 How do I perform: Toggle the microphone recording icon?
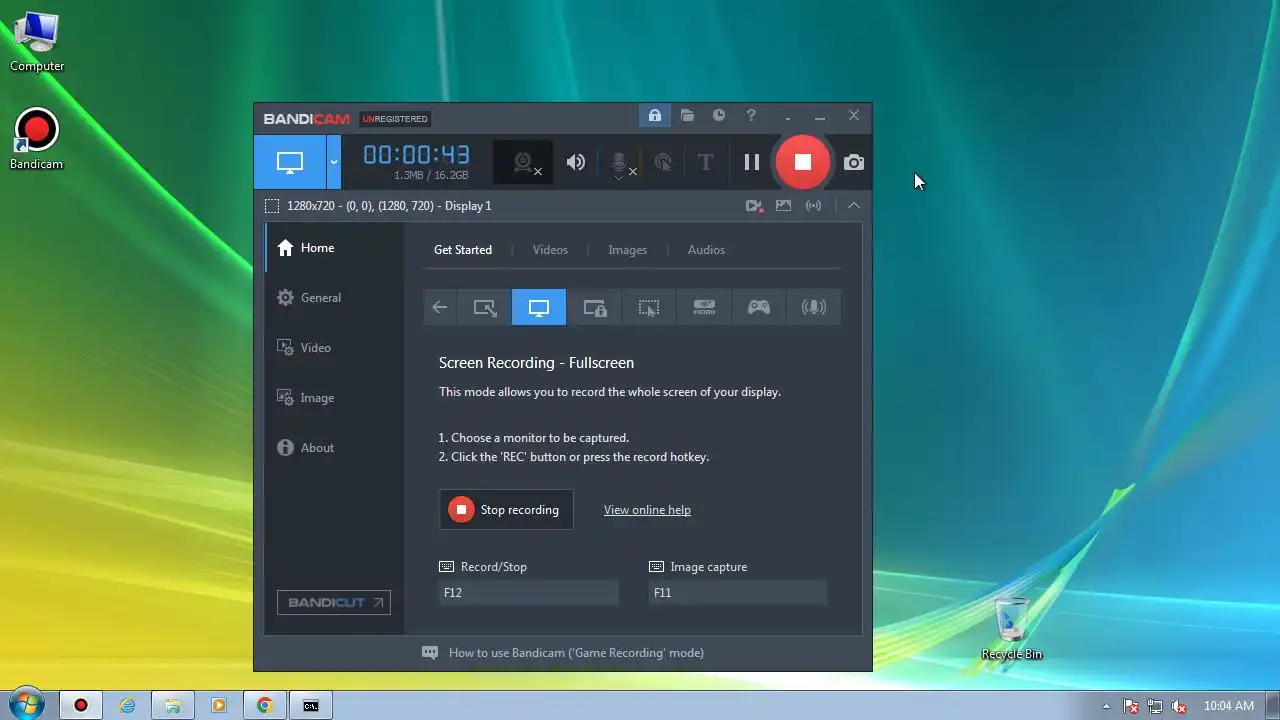[x=619, y=163]
